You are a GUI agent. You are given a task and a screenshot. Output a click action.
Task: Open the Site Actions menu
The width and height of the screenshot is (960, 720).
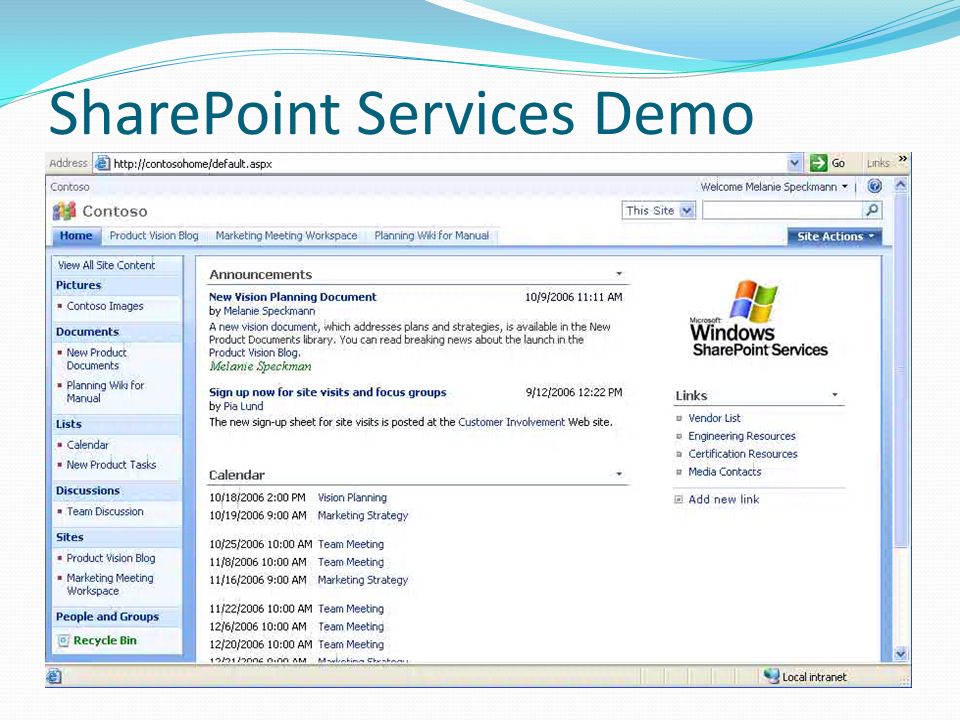pos(835,236)
